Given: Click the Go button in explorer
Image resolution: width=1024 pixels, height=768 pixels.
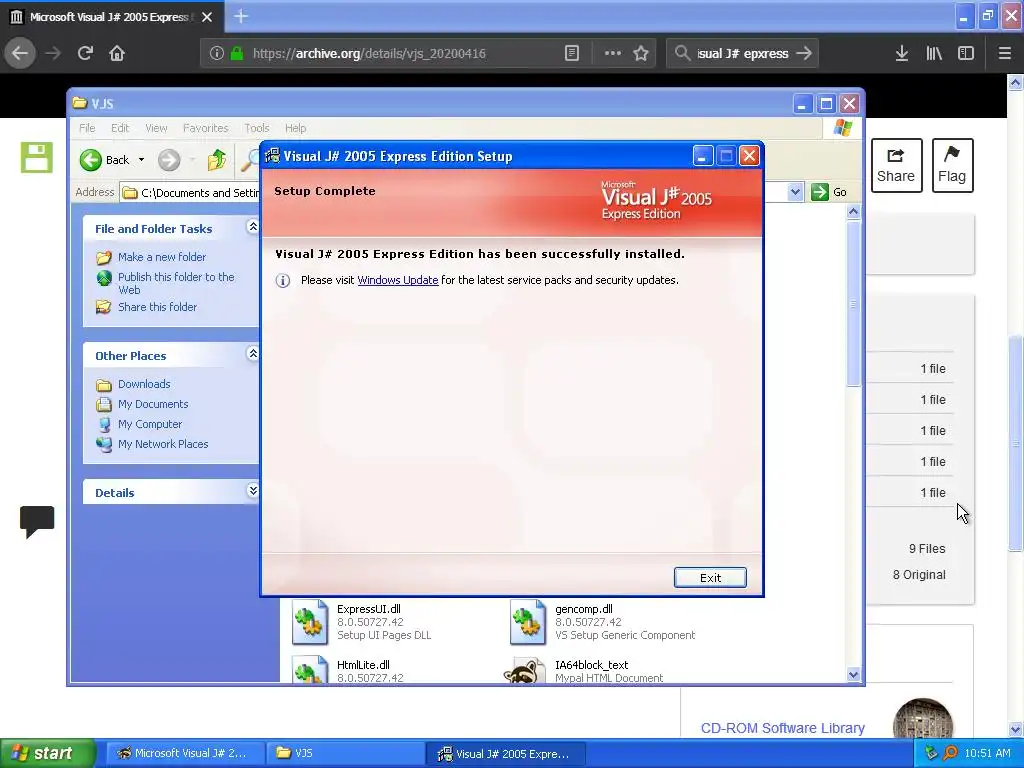Looking at the screenshot, I should click(829, 192).
